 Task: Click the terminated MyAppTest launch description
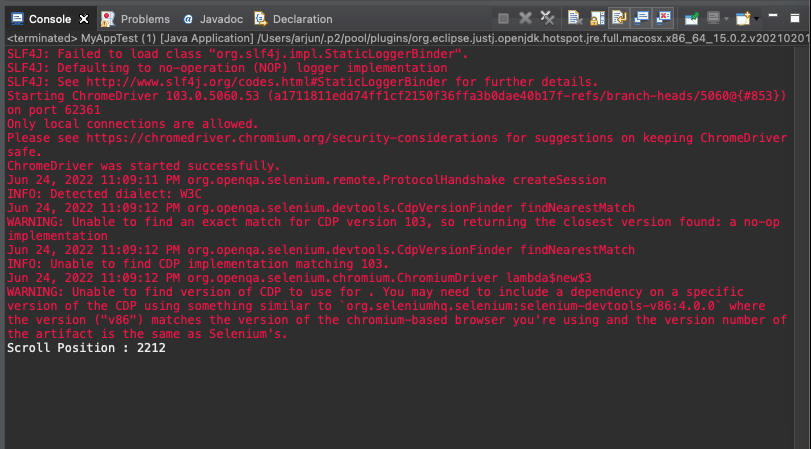tap(409, 38)
